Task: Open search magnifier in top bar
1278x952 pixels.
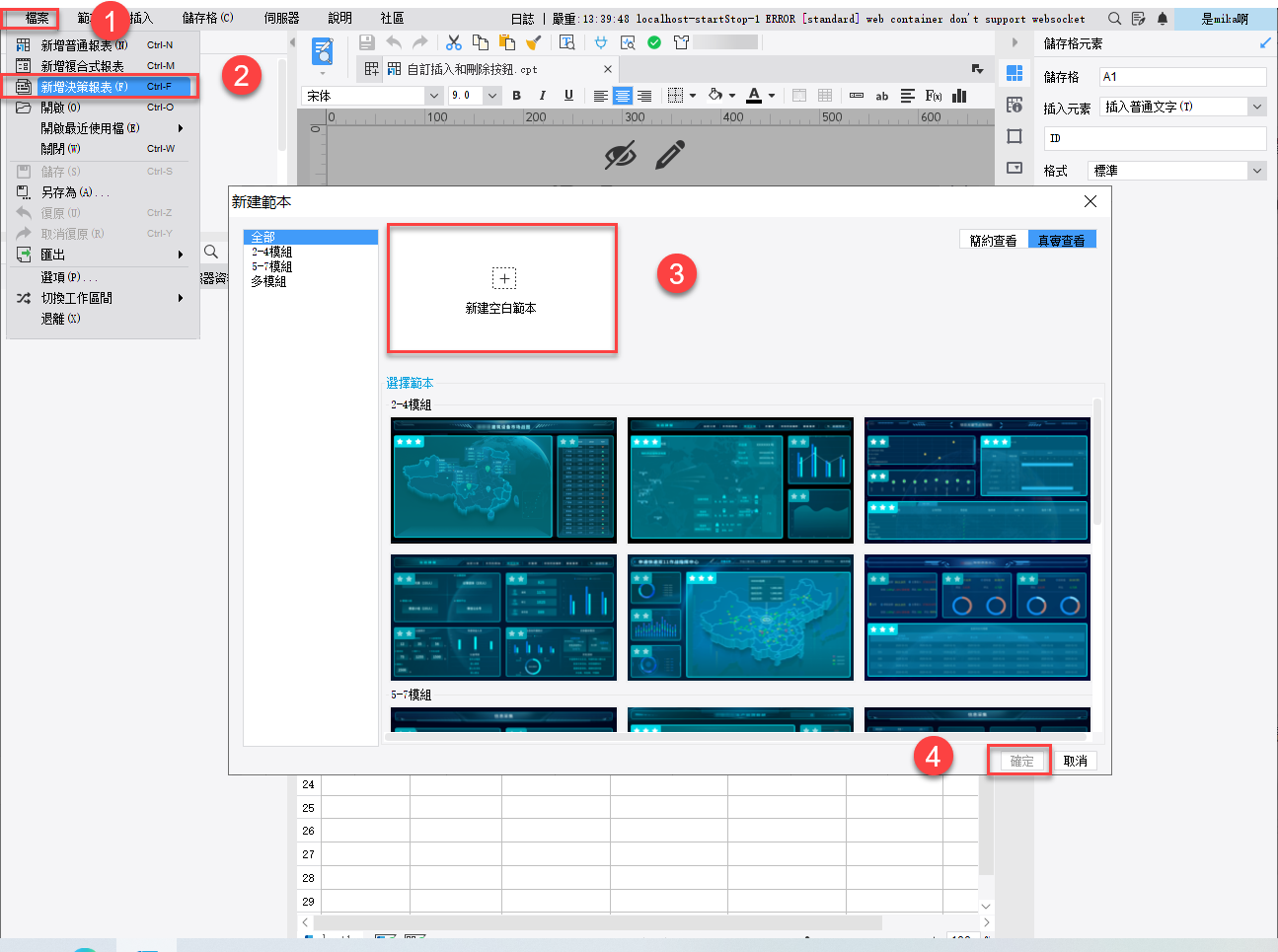Action: [1114, 19]
